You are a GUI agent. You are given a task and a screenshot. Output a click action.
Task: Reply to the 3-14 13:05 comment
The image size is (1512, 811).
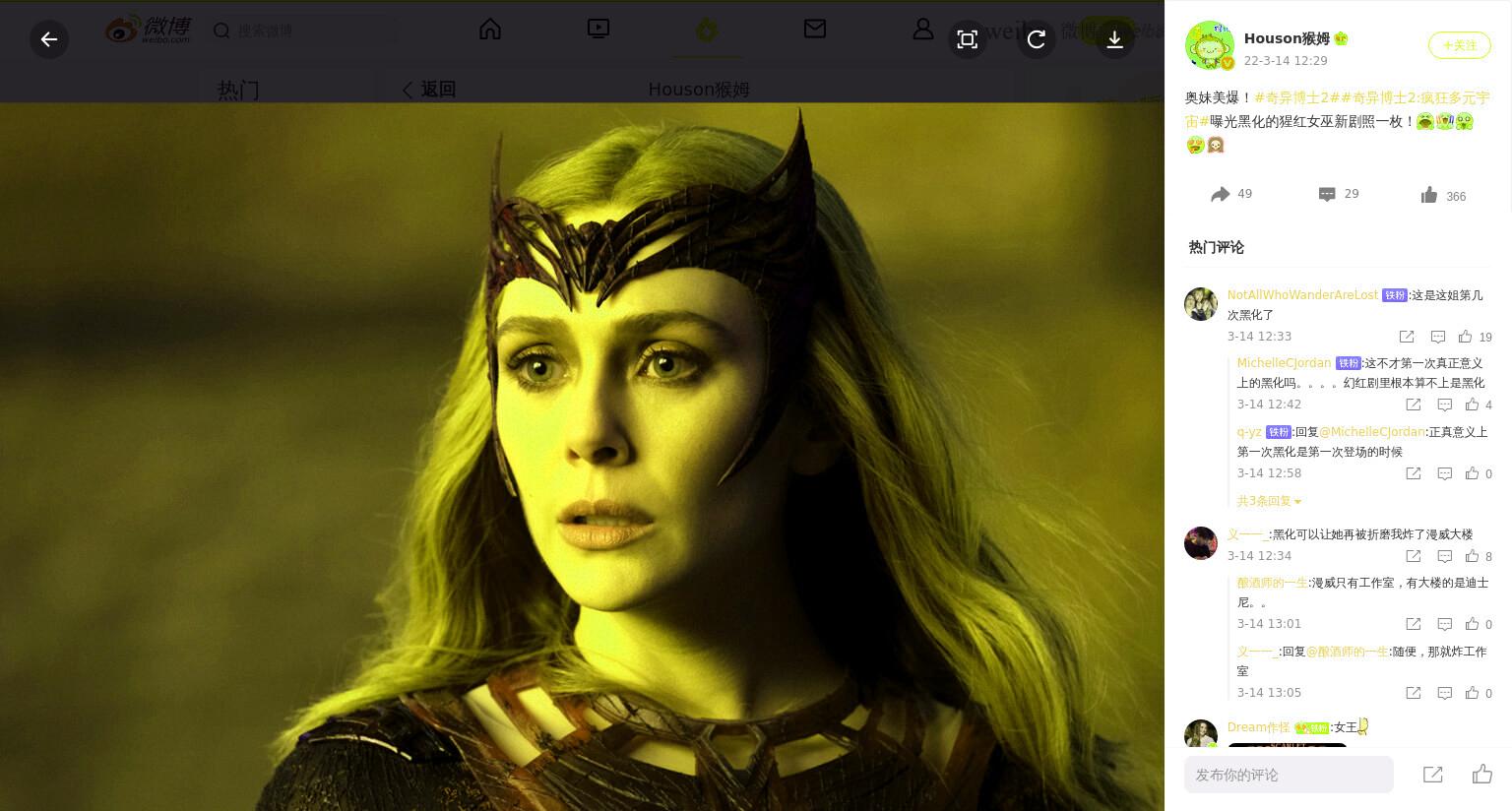[1445, 693]
